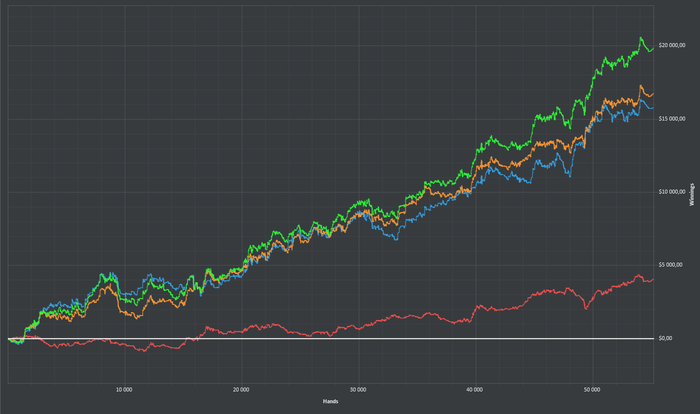Click the $0,00 axis label
This screenshot has height=414, width=700.
point(665,339)
